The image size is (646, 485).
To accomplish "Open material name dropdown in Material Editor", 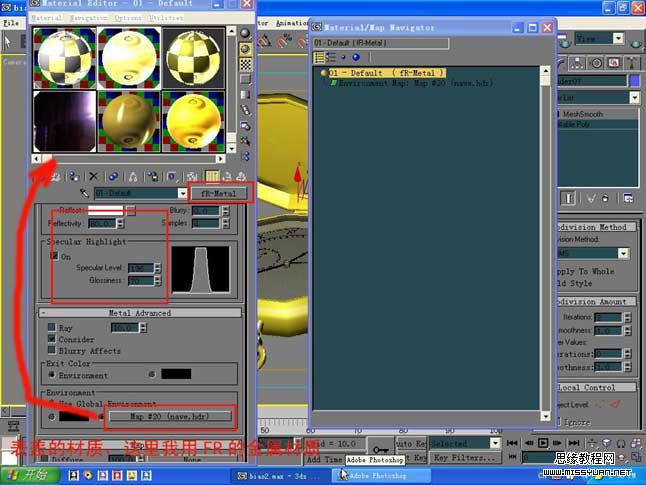I will coord(183,193).
